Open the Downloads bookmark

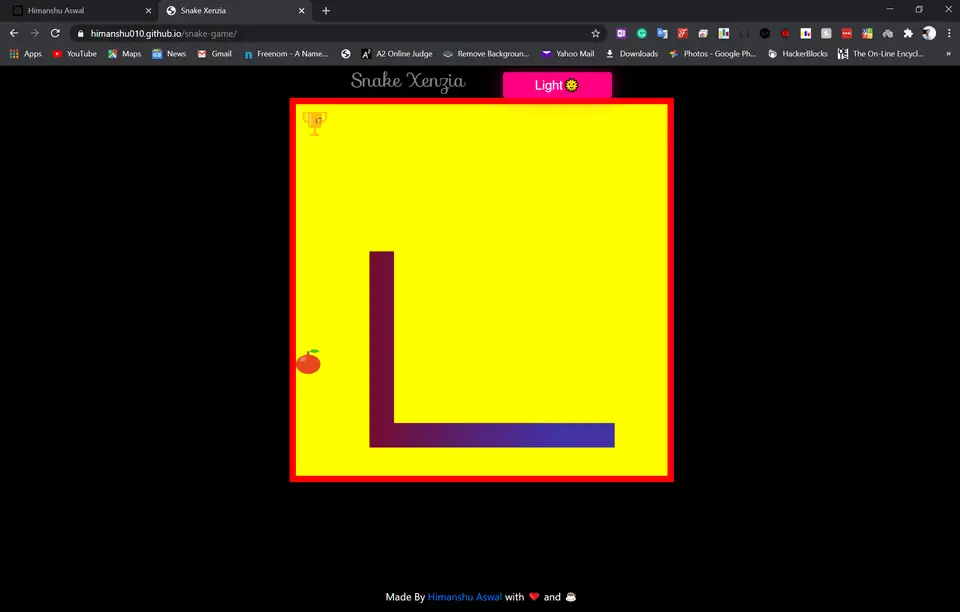click(x=632, y=54)
